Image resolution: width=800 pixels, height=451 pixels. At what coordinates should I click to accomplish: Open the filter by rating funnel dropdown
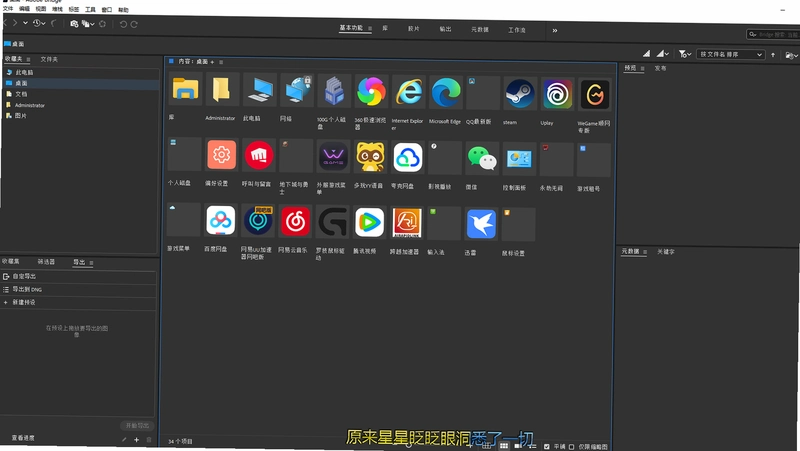(x=685, y=54)
